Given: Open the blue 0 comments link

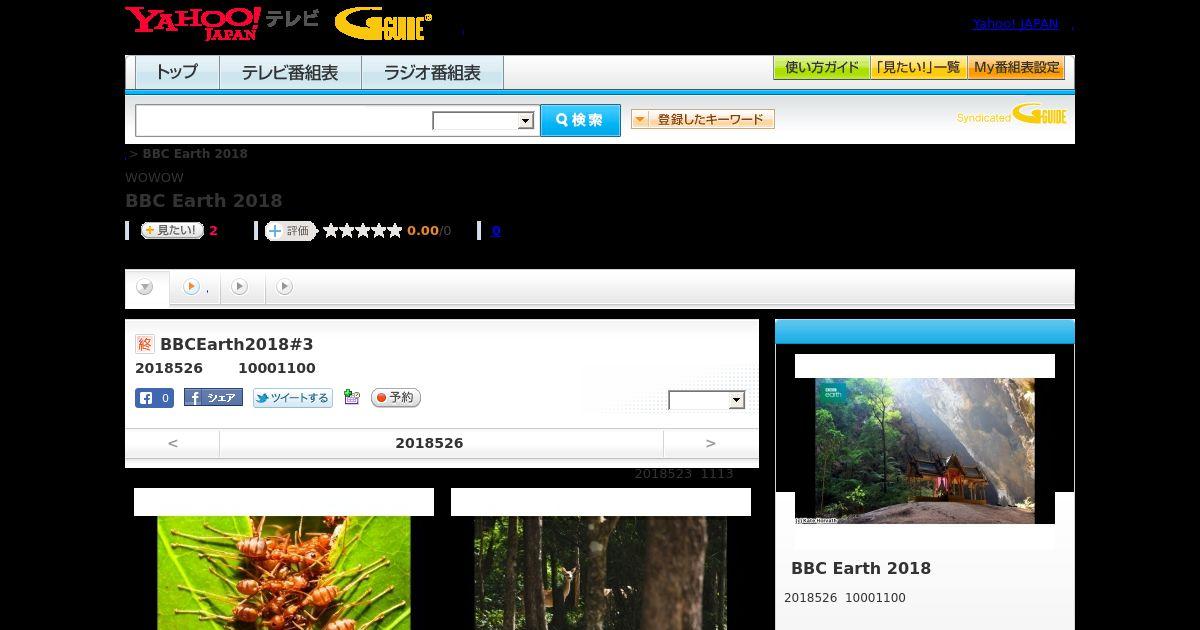Looking at the screenshot, I should pyautogui.click(x=496, y=231).
